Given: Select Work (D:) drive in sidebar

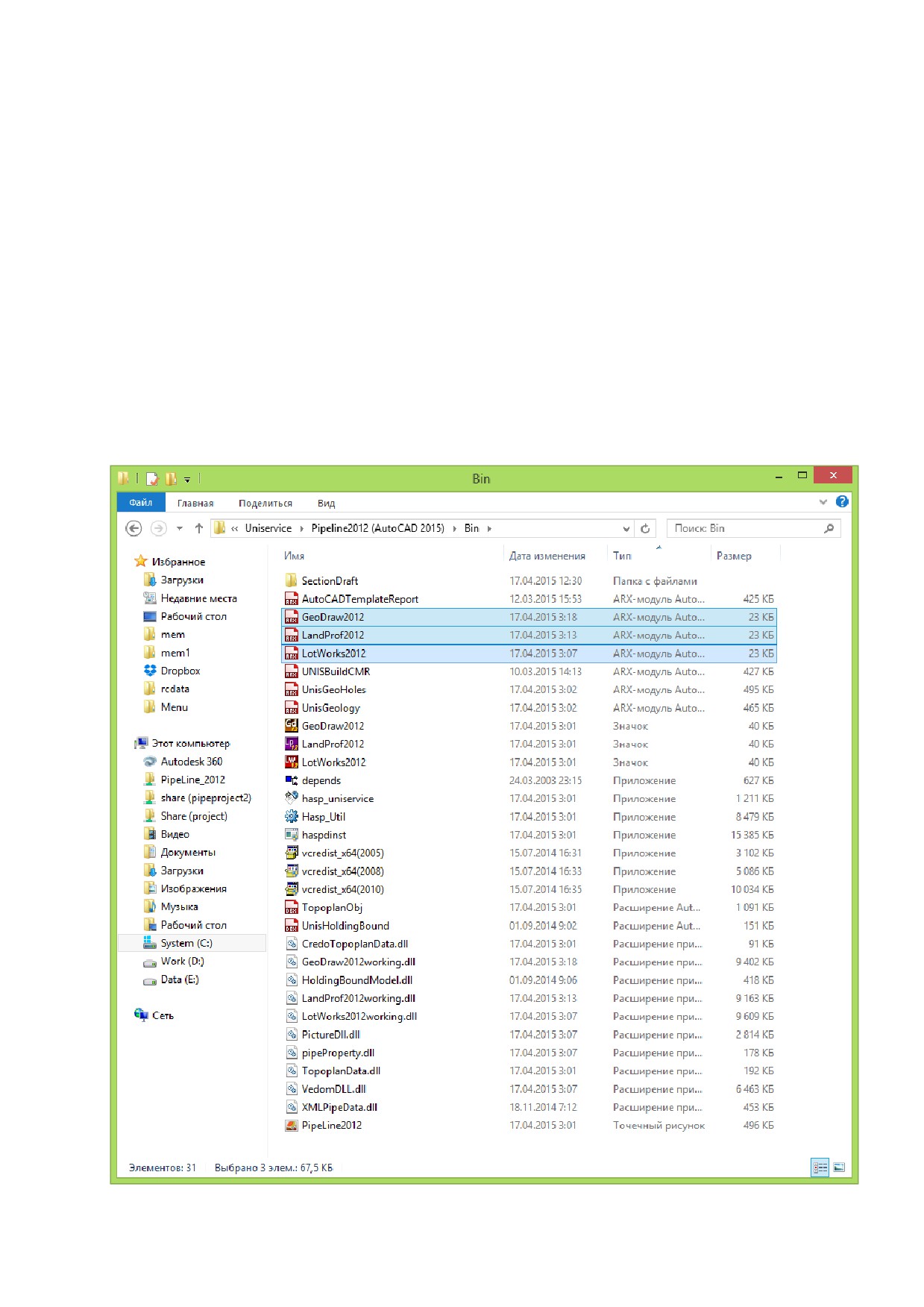Looking at the screenshot, I should pyautogui.click(x=182, y=962).
